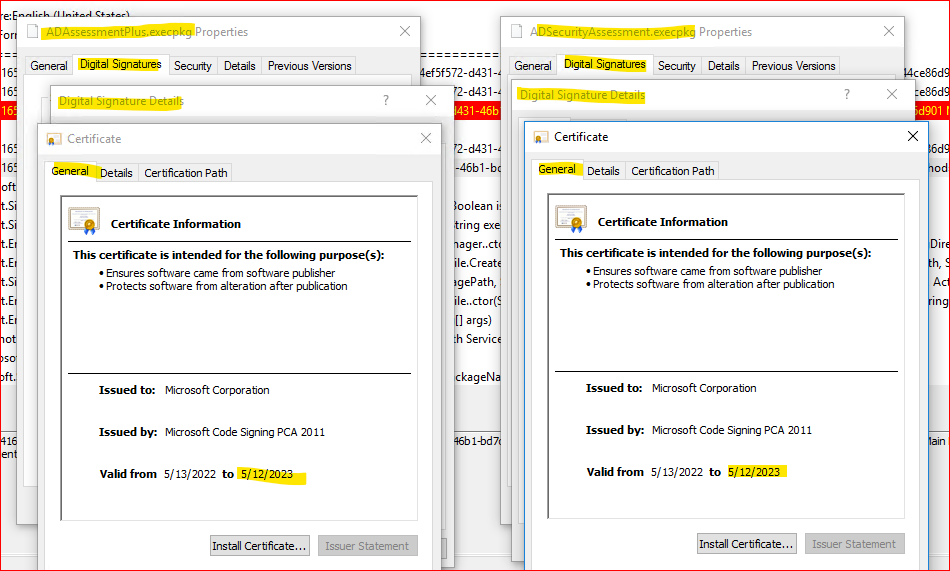The width and height of the screenshot is (950, 571).
Task: Click start date 5/13/2022 in right Certificate dialog
Action: [x=677, y=472]
